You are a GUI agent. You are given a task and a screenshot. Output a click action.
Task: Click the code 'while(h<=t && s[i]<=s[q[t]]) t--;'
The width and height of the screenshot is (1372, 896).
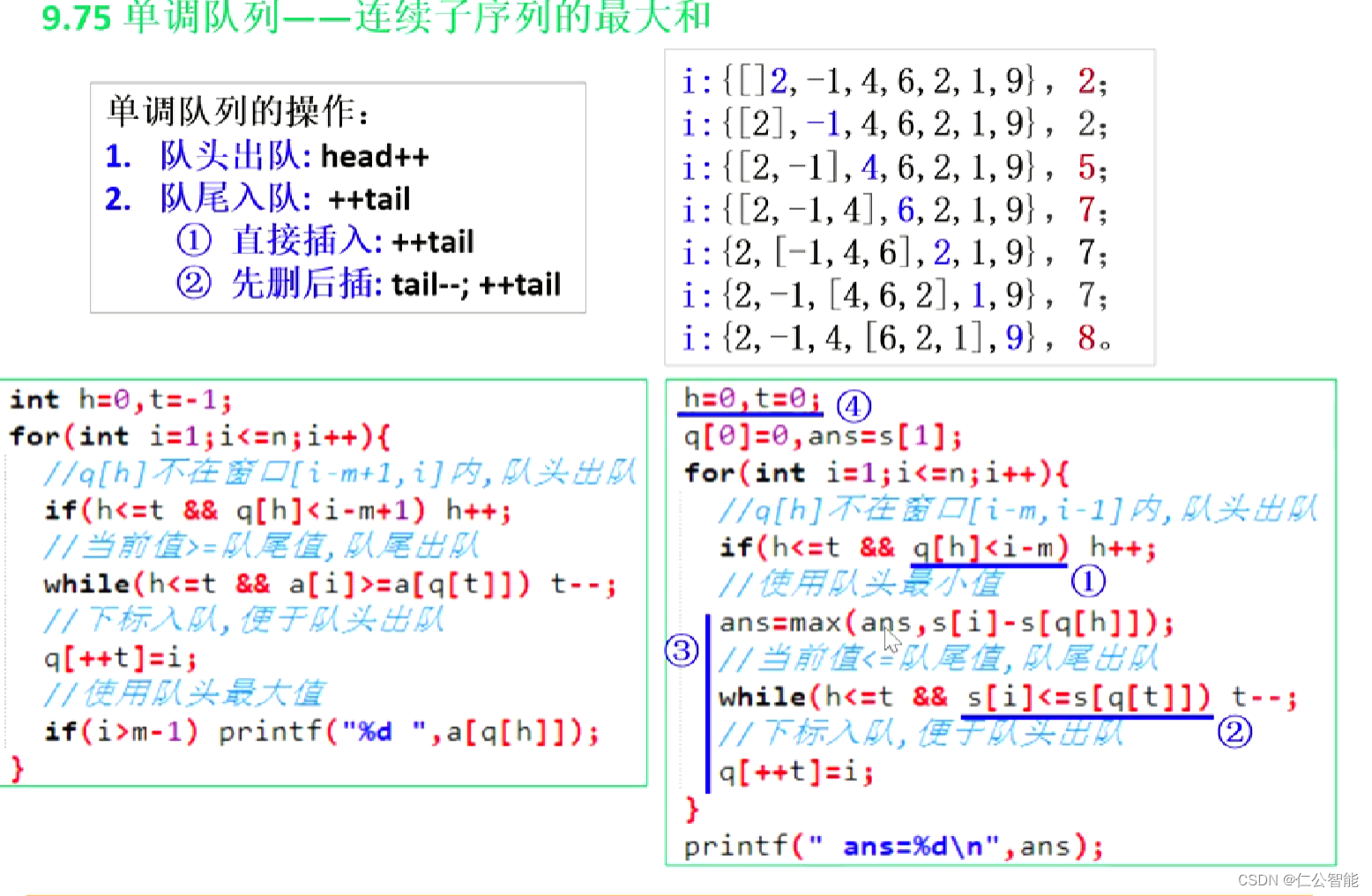coord(1009,697)
